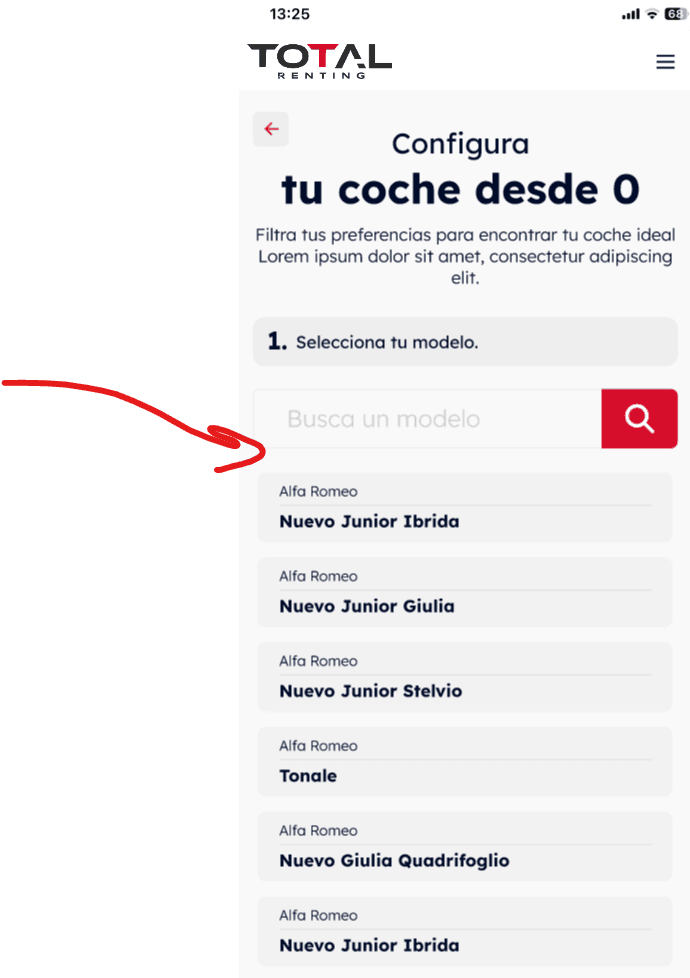This screenshot has height=978, width=690.
Task: Focus the 'Busca un modelo' search field
Action: pos(427,419)
